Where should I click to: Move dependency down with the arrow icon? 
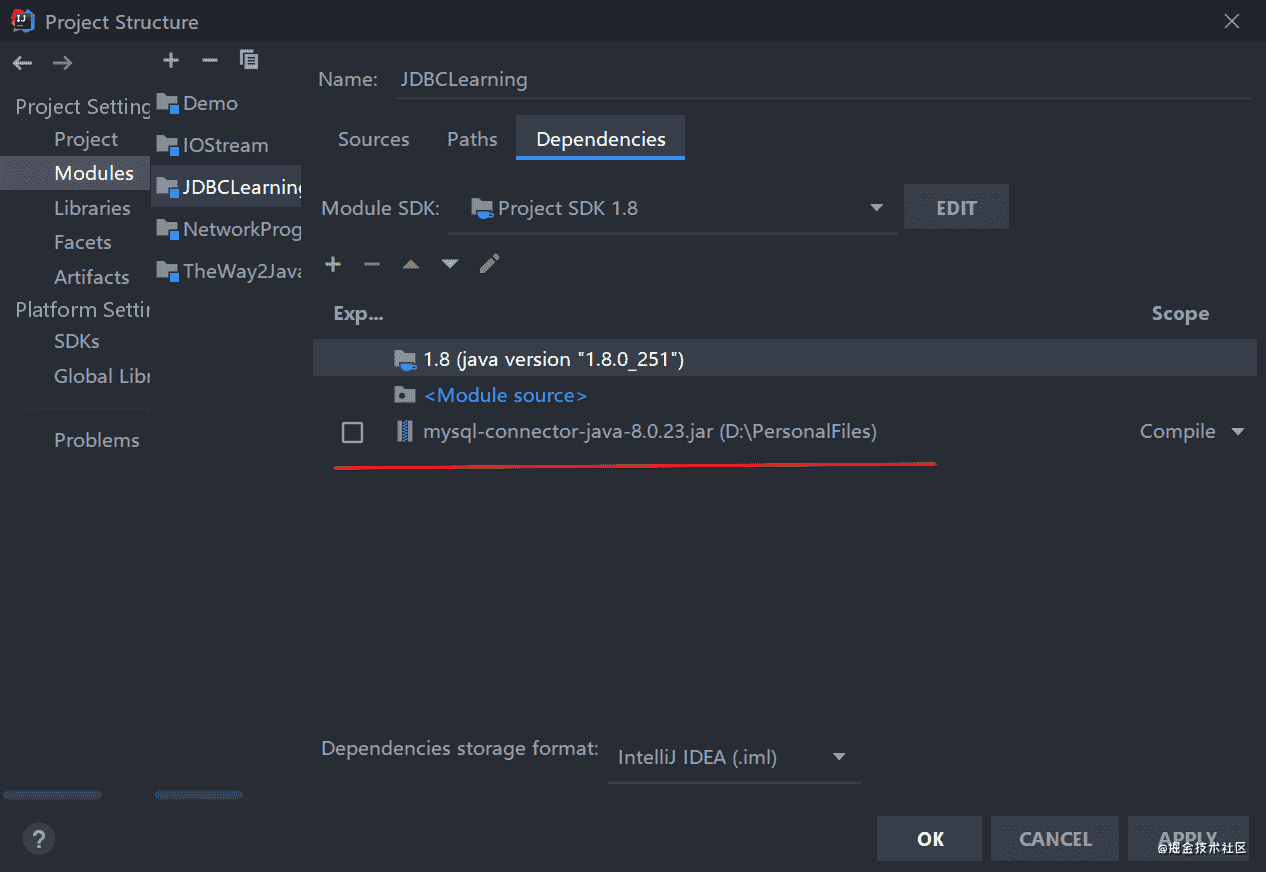(450, 264)
